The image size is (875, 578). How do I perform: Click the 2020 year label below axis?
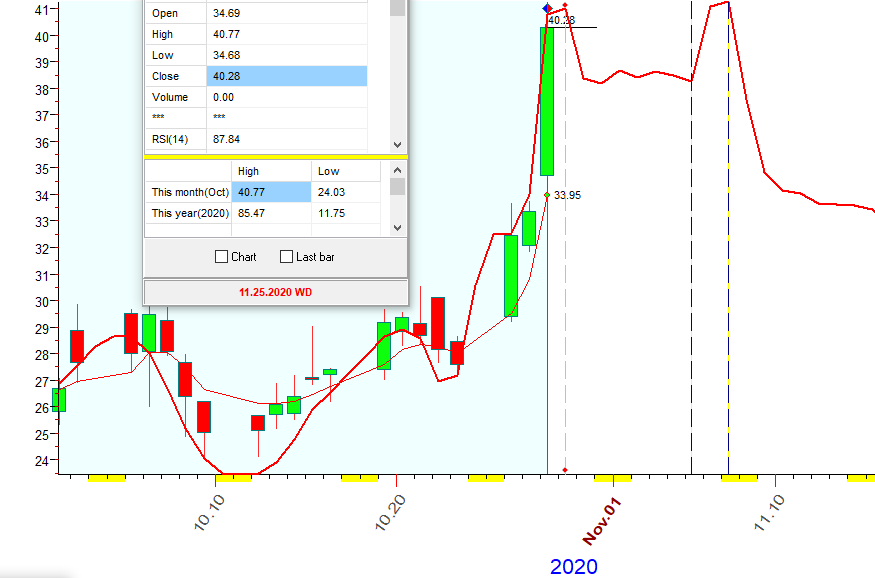tap(573, 567)
